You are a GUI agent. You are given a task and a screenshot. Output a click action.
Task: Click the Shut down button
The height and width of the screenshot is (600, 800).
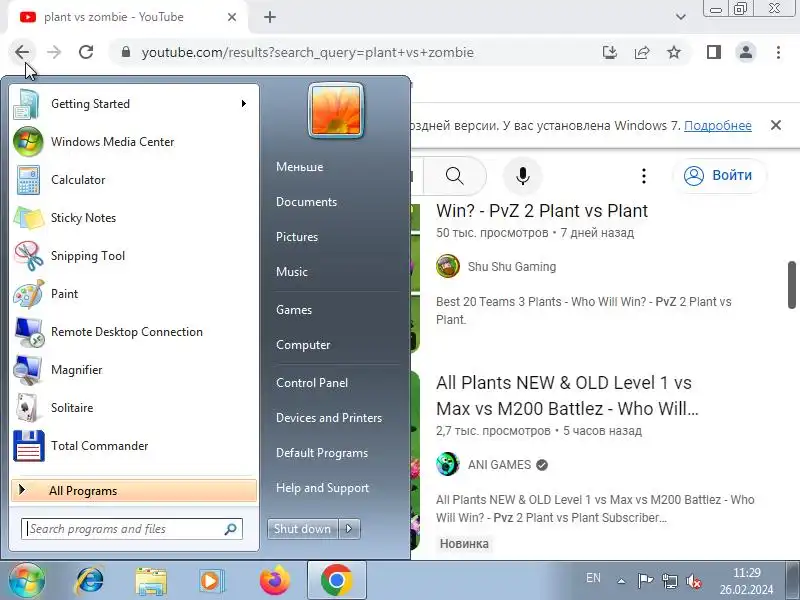tap(303, 529)
